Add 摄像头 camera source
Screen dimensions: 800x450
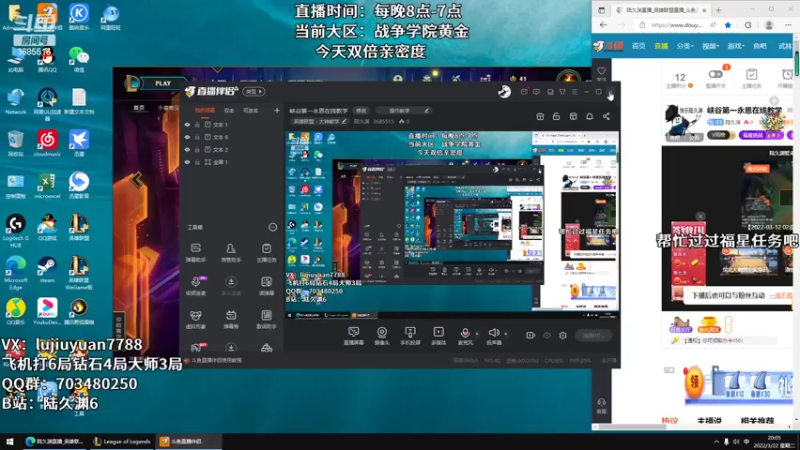382,336
